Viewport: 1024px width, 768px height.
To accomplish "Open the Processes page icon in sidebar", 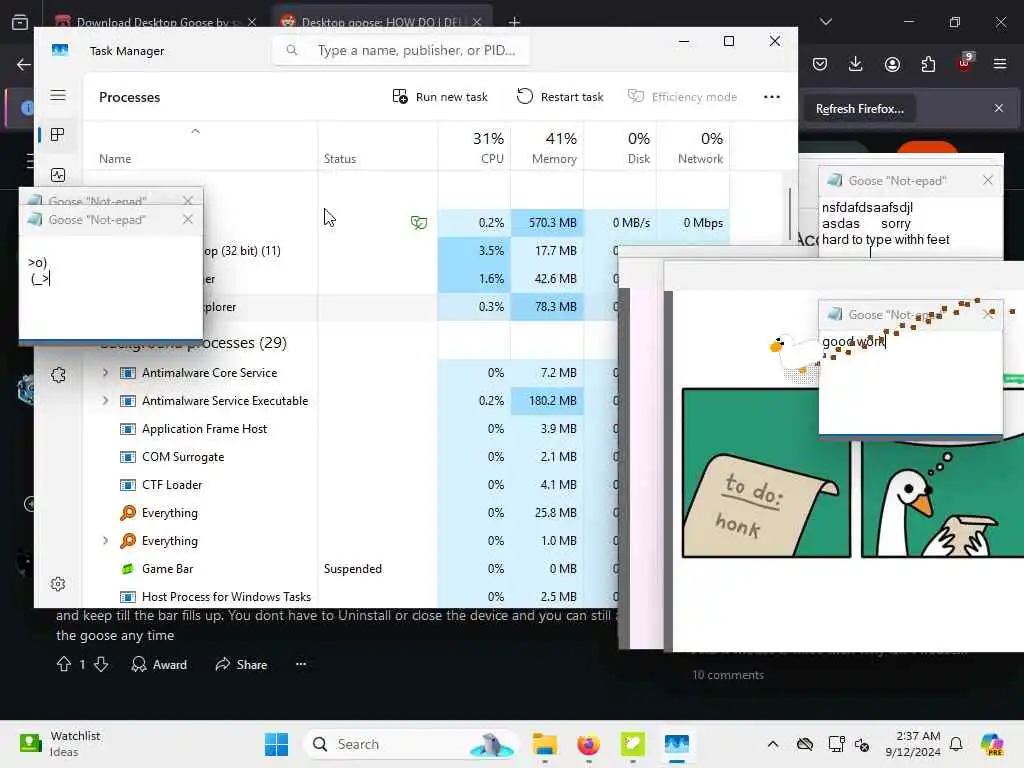I will tap(57, 135).
